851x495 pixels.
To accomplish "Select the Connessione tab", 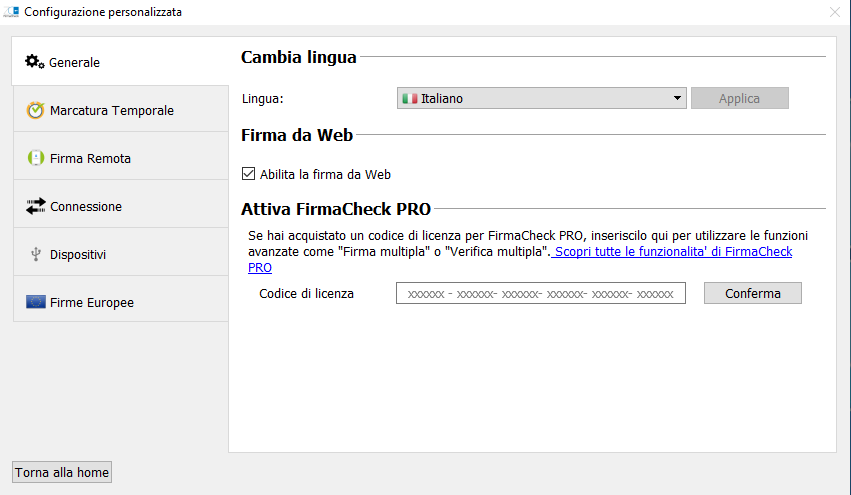I will [x=121, y=206].
